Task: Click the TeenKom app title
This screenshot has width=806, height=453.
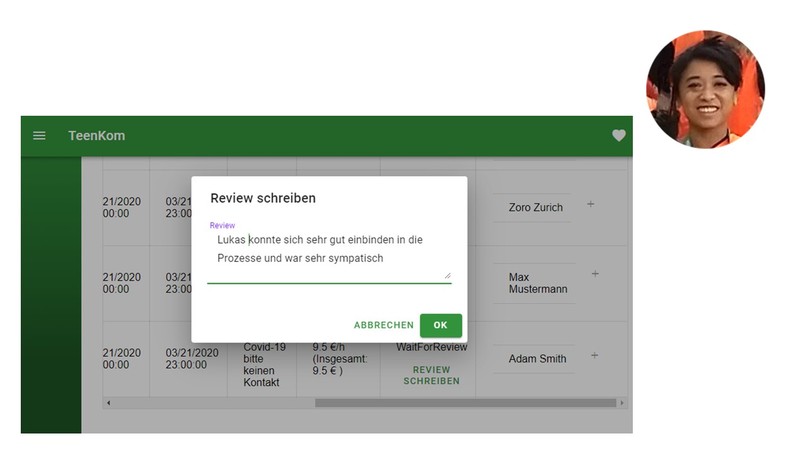Action: point(97,136)
